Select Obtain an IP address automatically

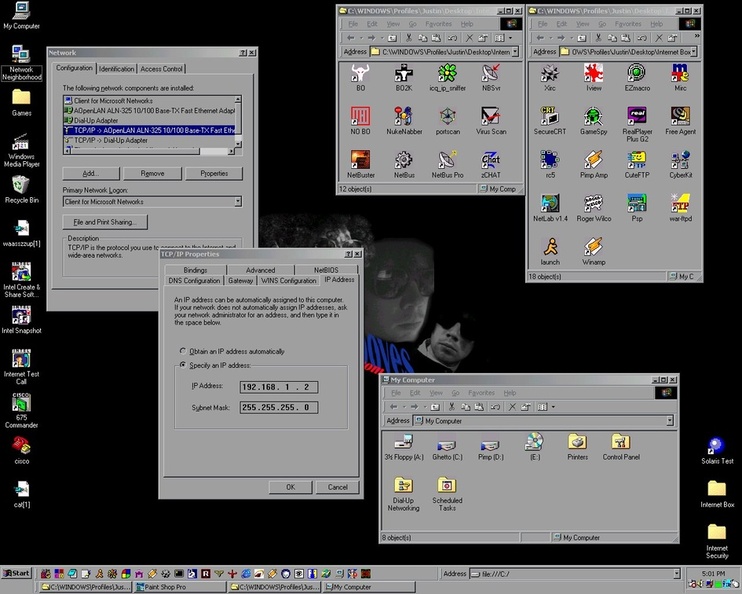click(x=183, y=351)
